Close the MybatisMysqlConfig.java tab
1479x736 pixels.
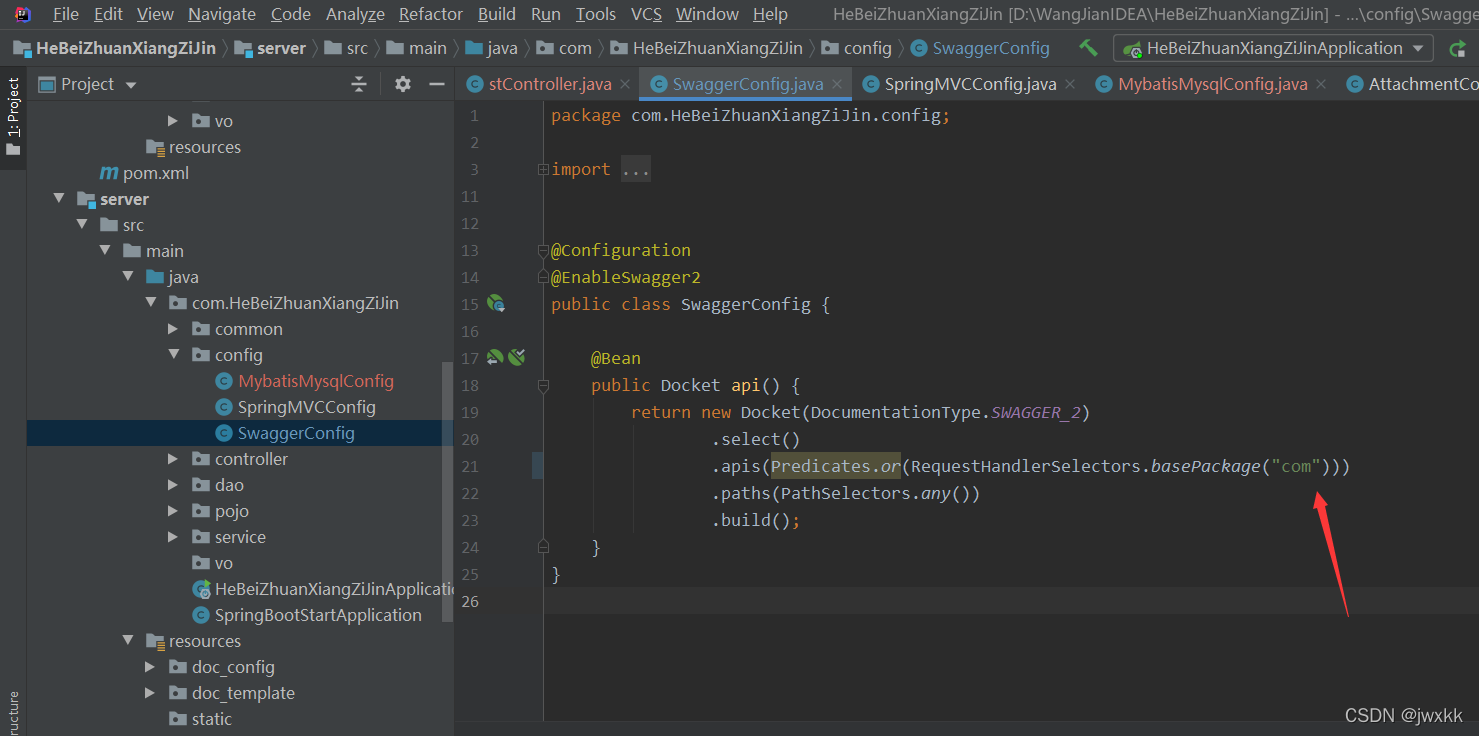click(1321, 84)
